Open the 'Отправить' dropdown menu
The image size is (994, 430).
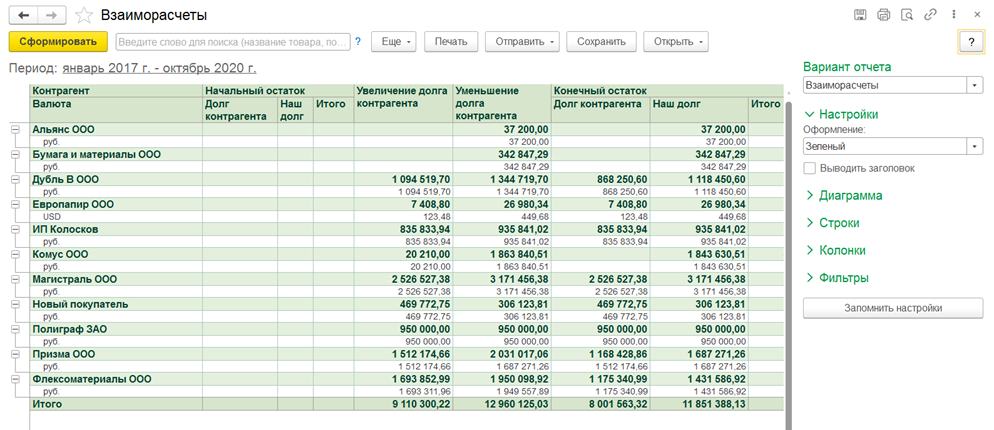click(x=521, y=42)
